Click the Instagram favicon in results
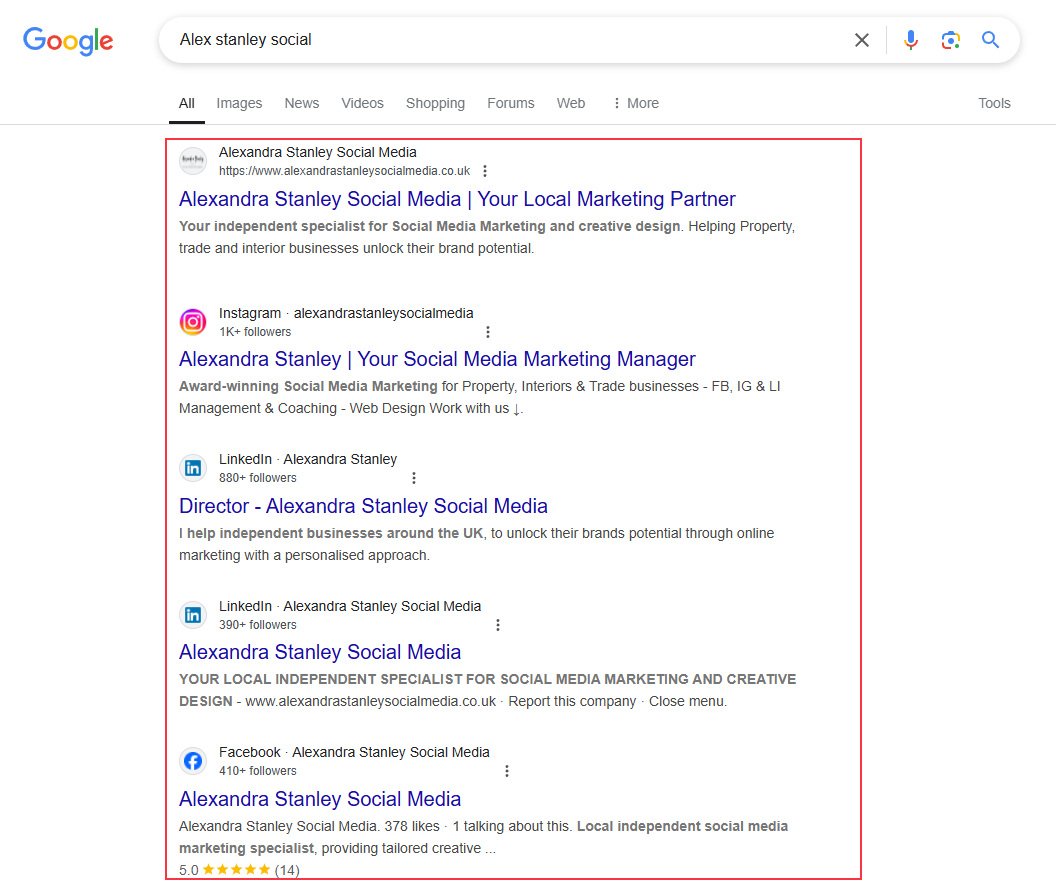The height and width of the screenshot is (887, 1056). coord(193,322)
